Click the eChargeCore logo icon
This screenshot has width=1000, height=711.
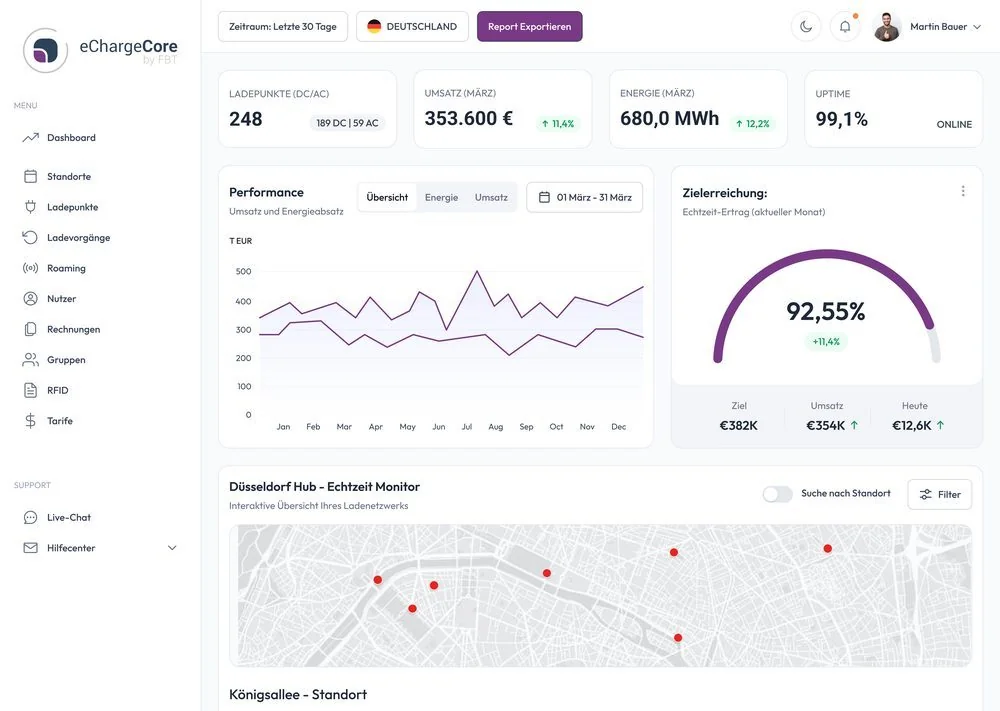tap(45, 50)
